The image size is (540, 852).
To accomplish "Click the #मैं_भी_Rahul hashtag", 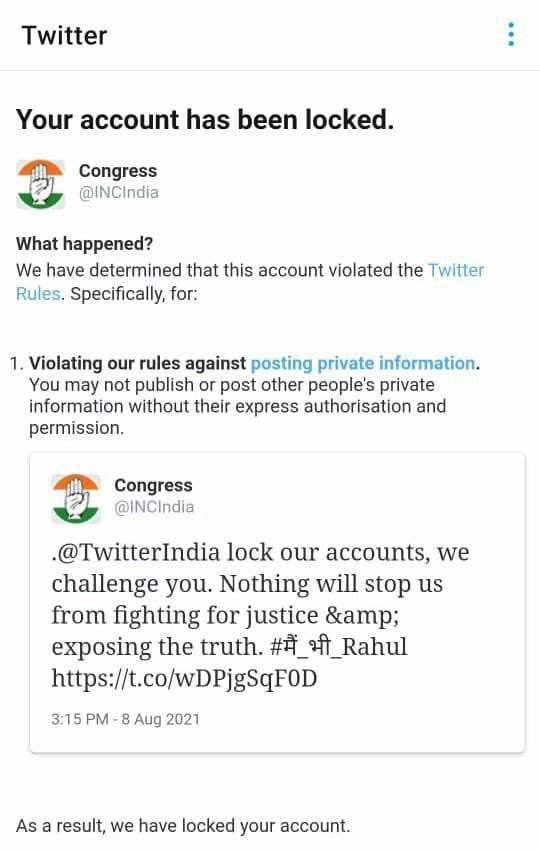I will tap(338, 647).
